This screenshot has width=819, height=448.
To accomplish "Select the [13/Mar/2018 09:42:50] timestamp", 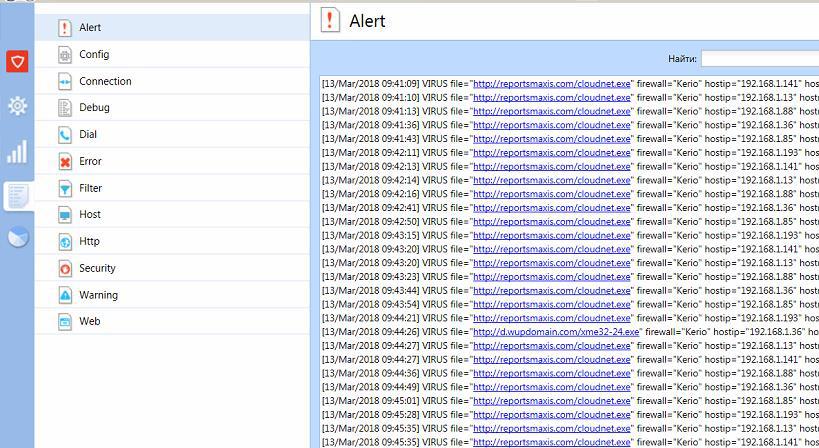I will coord(370,221).
